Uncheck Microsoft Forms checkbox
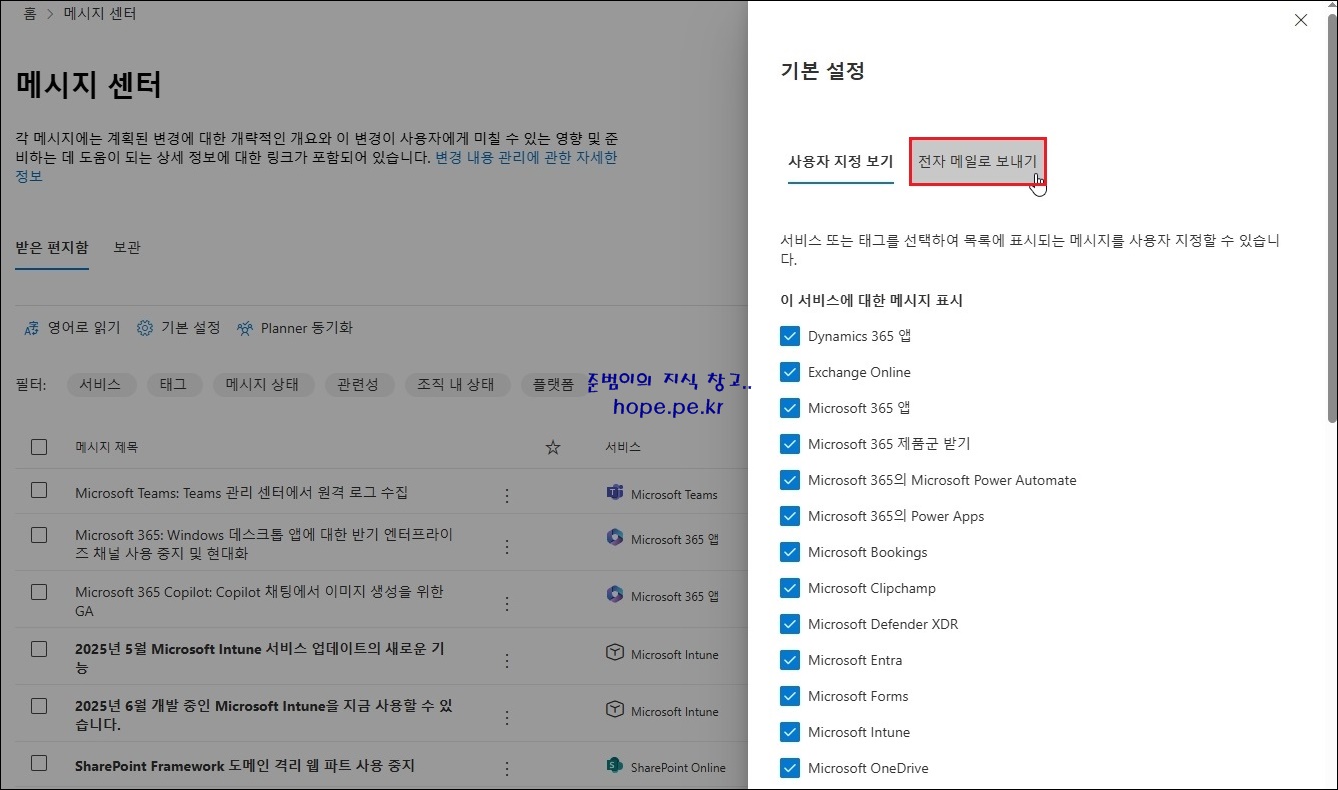 790,696
